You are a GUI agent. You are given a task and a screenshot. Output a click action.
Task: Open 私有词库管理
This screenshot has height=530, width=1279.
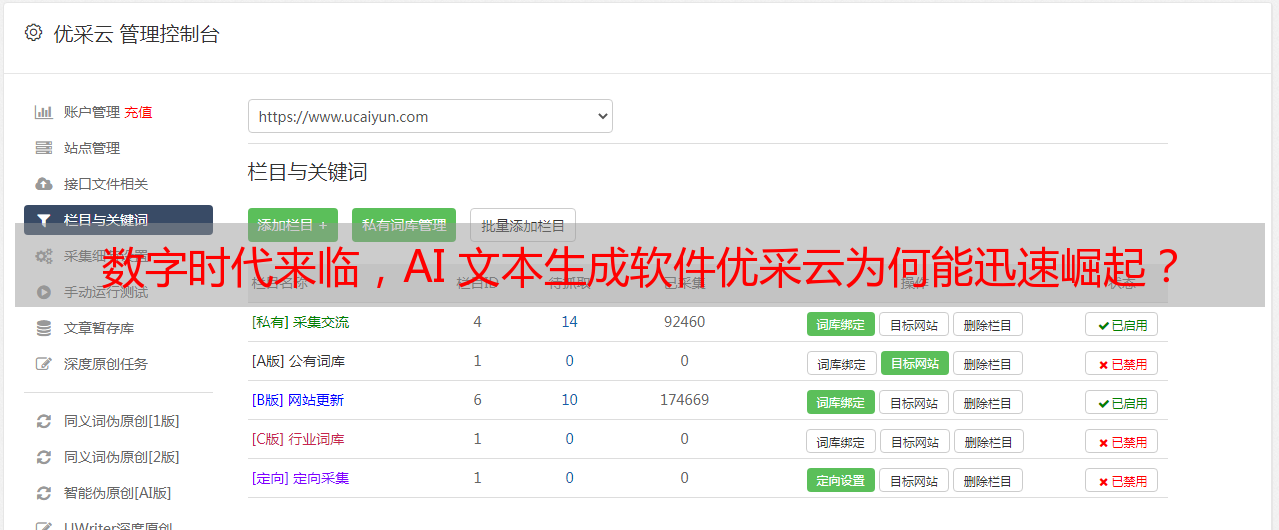point(404,225)
